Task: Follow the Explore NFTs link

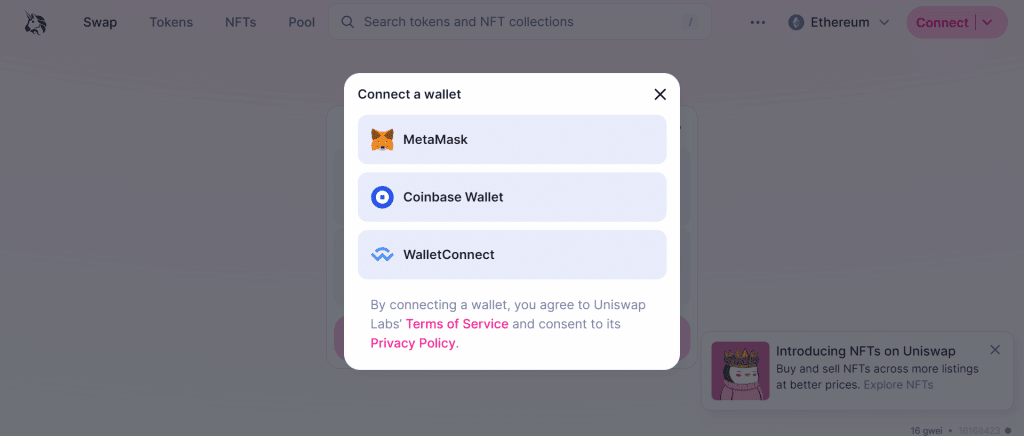Action: (898, 385)
